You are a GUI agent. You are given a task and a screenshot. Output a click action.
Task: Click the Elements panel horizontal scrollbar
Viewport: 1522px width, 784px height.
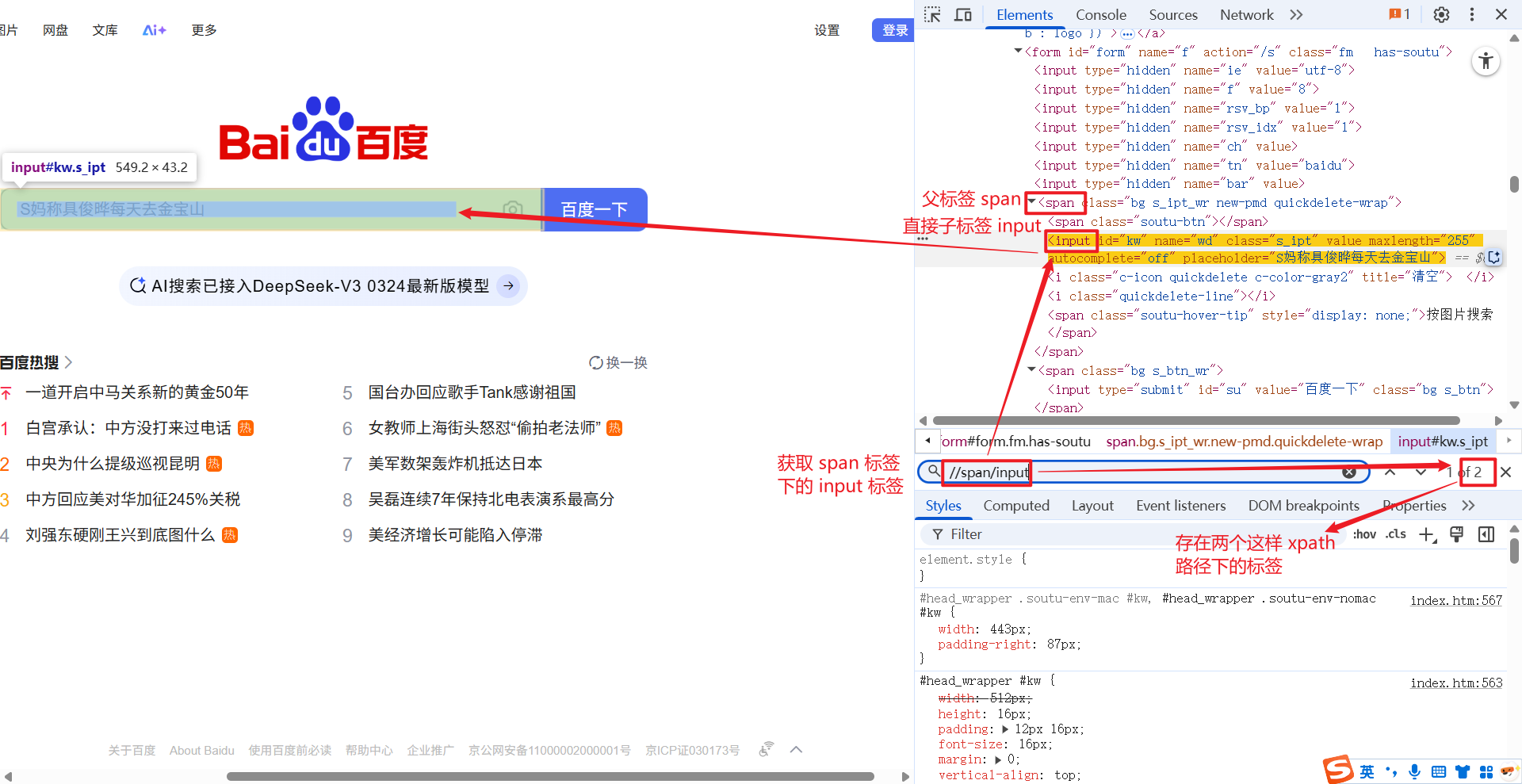pos(1196,421)
